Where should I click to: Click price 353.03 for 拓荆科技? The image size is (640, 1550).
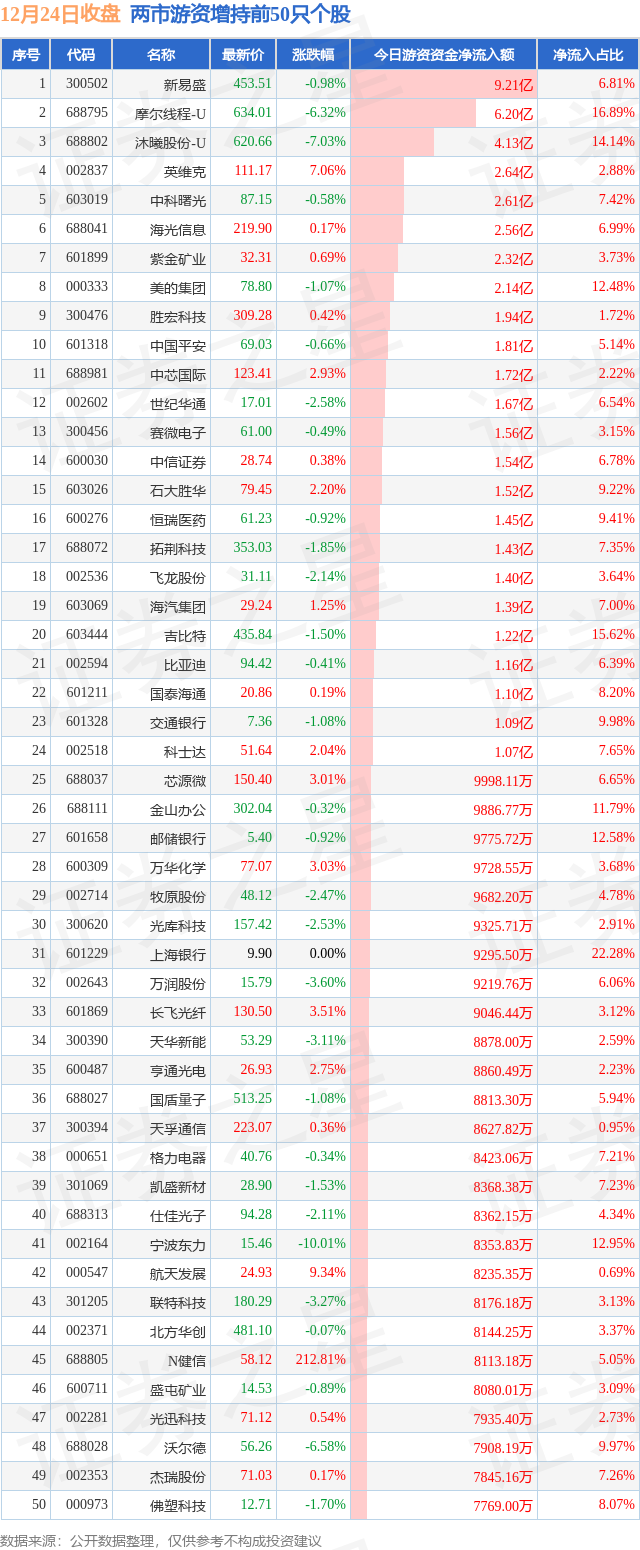[253, 548]
